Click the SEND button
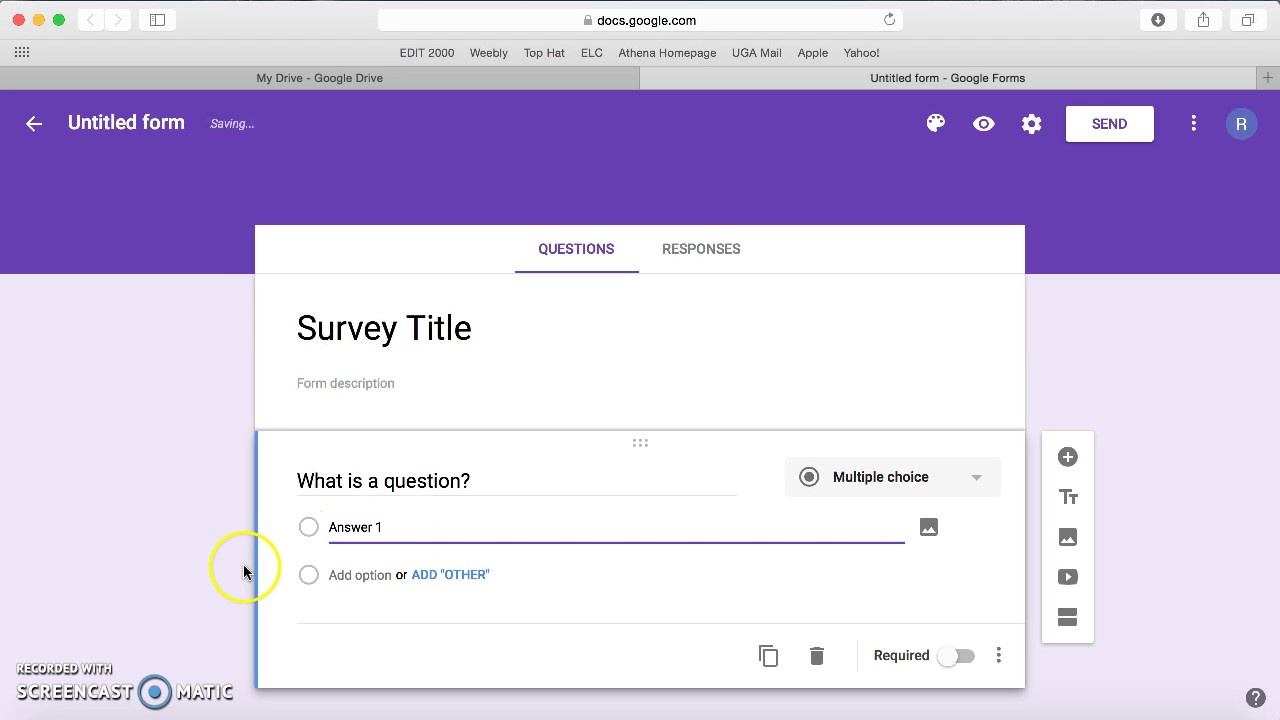1280x720 pixels. (1109, 124)
